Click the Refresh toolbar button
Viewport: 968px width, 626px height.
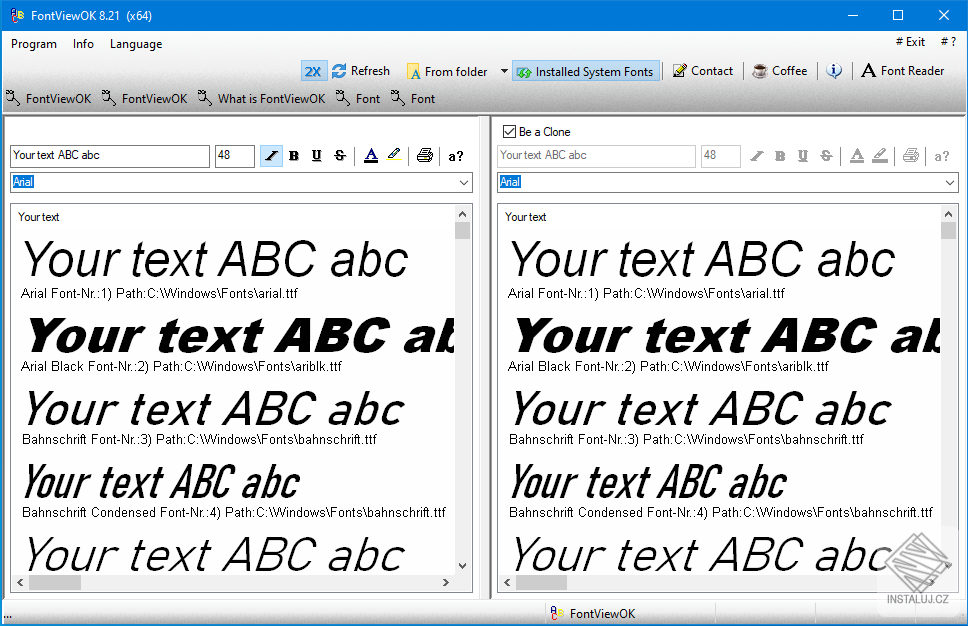(x=361, y=72)
